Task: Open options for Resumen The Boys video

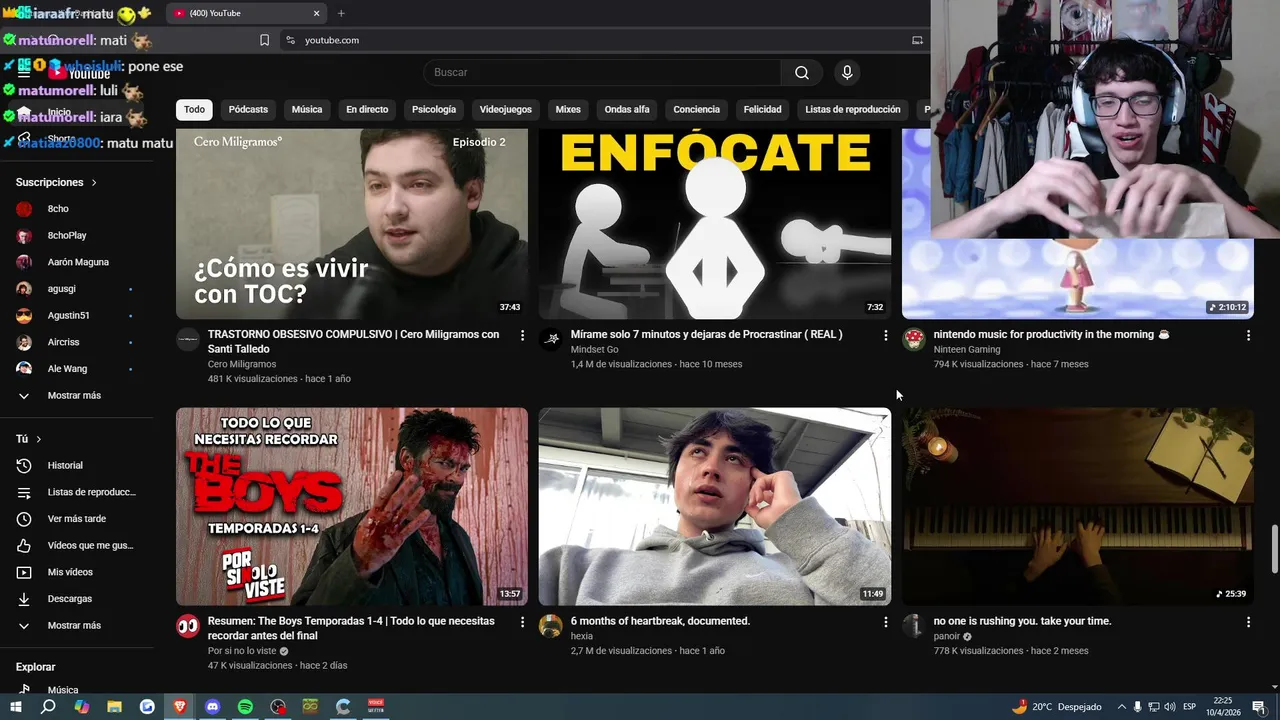Action: point(522,622)
